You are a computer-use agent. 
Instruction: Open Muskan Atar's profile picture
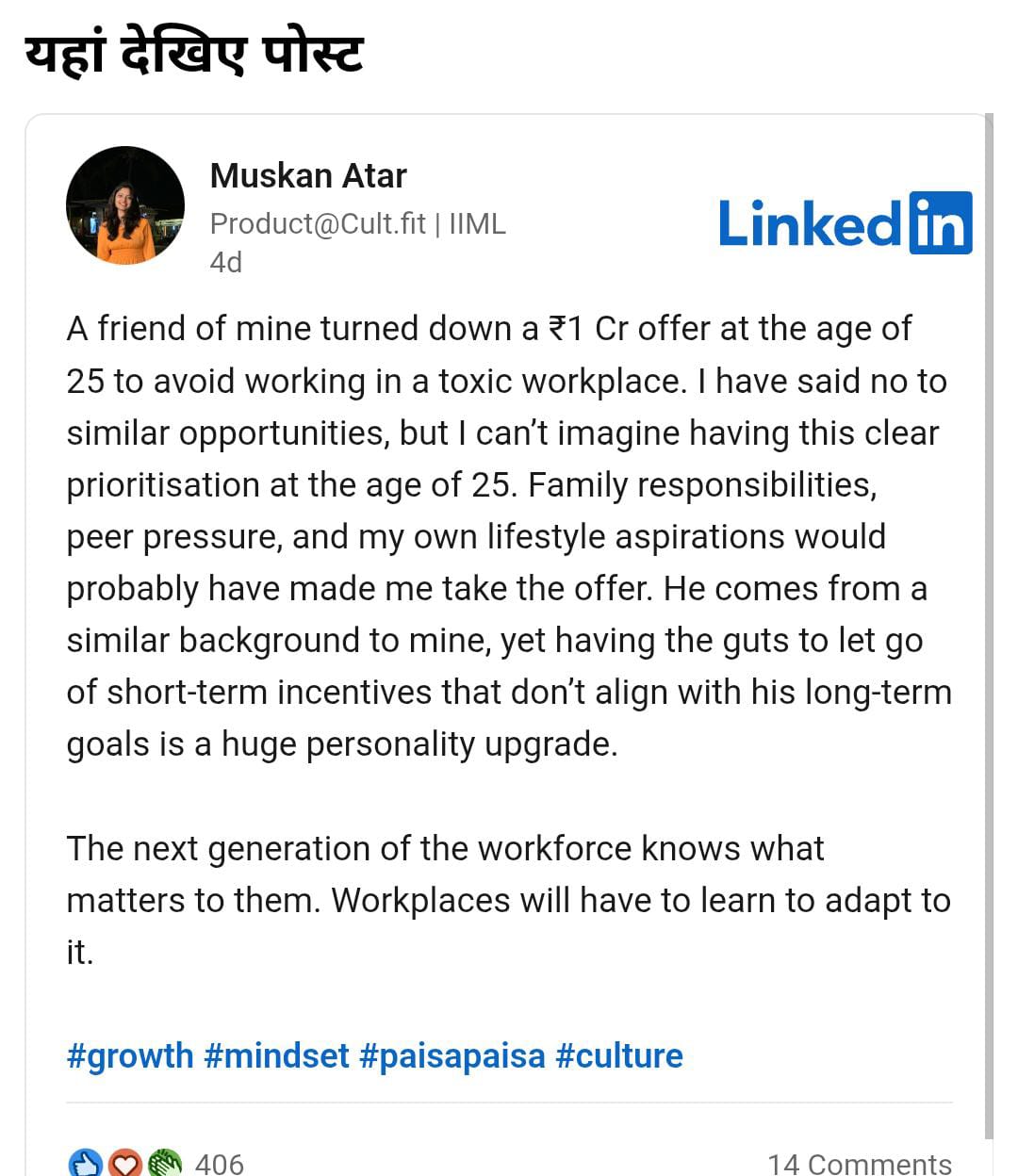pyautogui.click(x=125, y=205)
